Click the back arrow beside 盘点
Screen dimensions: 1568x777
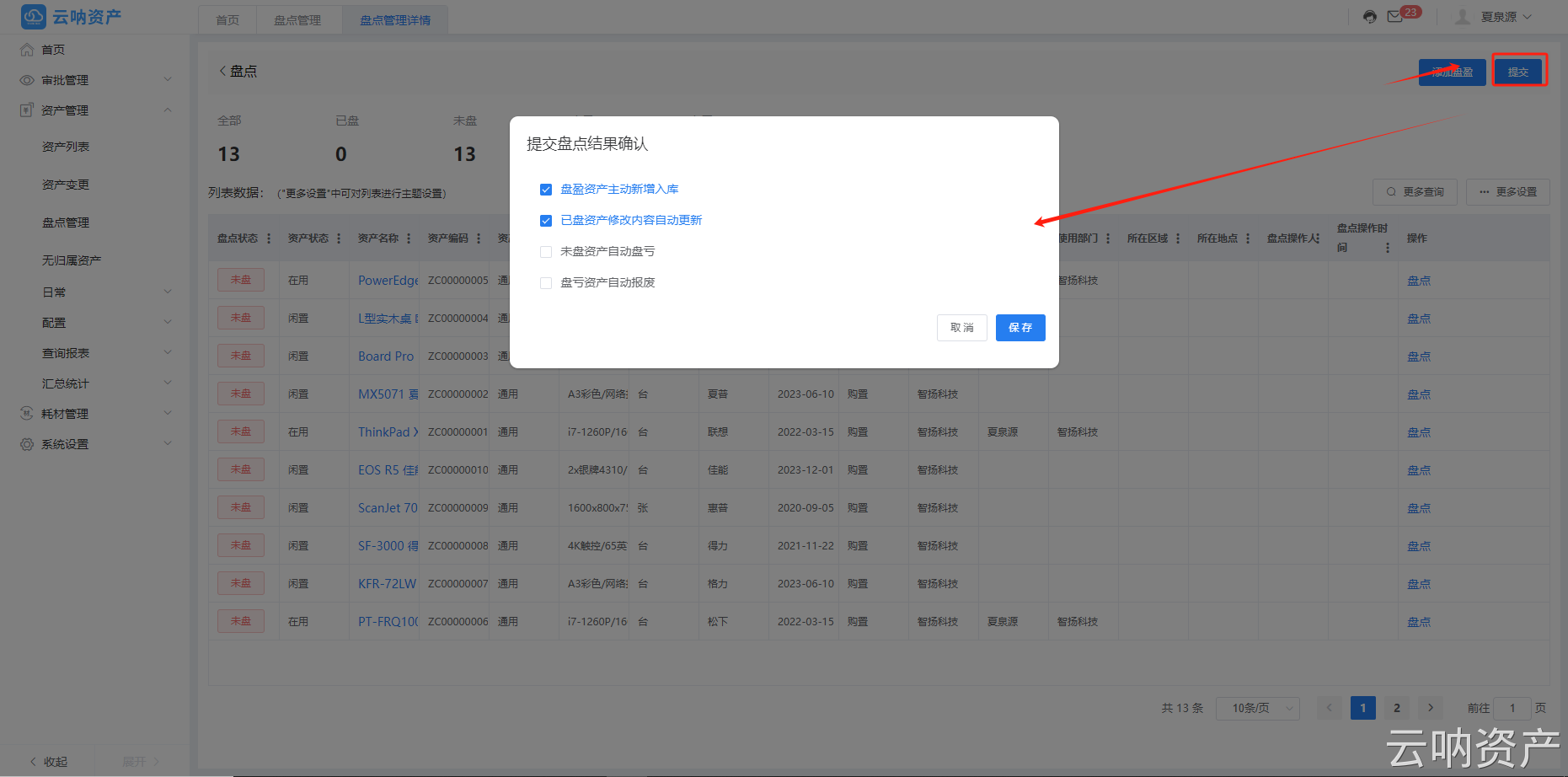[222, 72]
